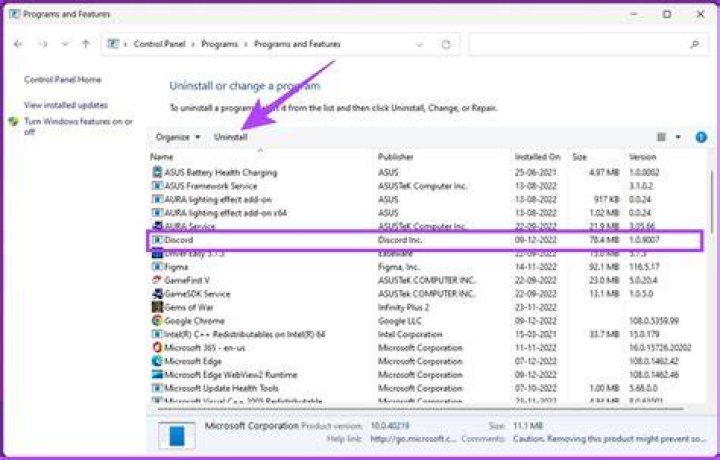Click Microsoft Update Health Tools icon

click(x=157, y=388)
